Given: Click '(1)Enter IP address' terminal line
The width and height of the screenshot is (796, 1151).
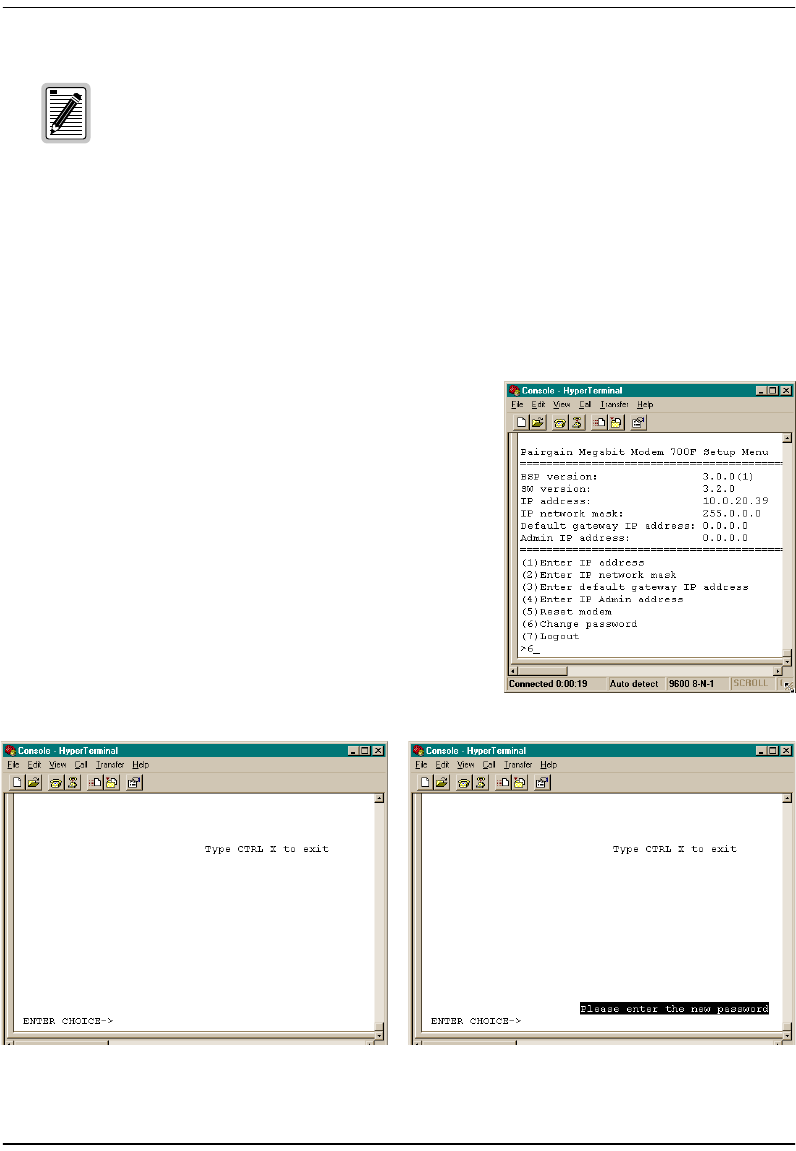Looking at the screenshot, I should pyautogui.click(x=583, y=563).
